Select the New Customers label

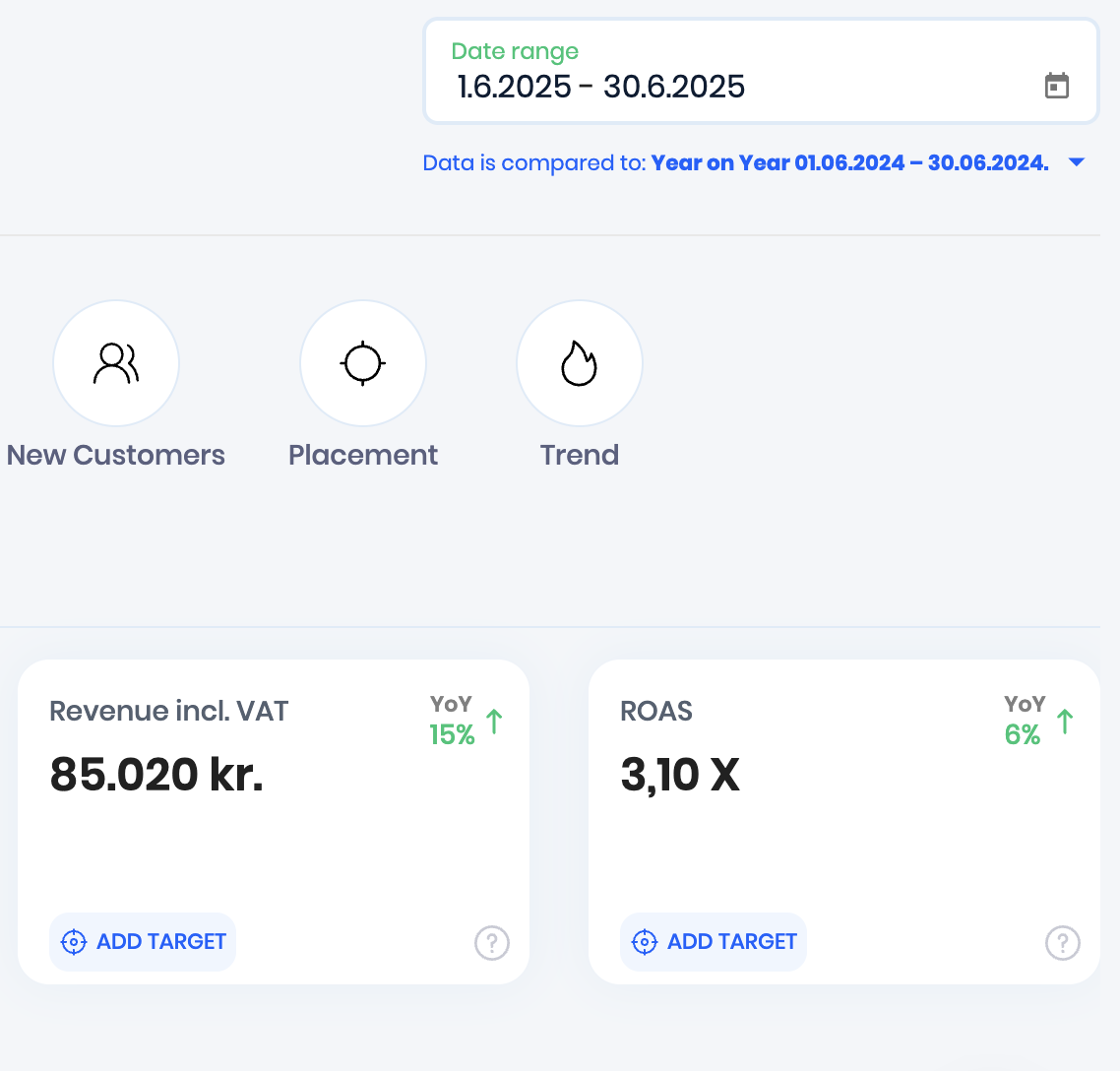pos(115,455)
